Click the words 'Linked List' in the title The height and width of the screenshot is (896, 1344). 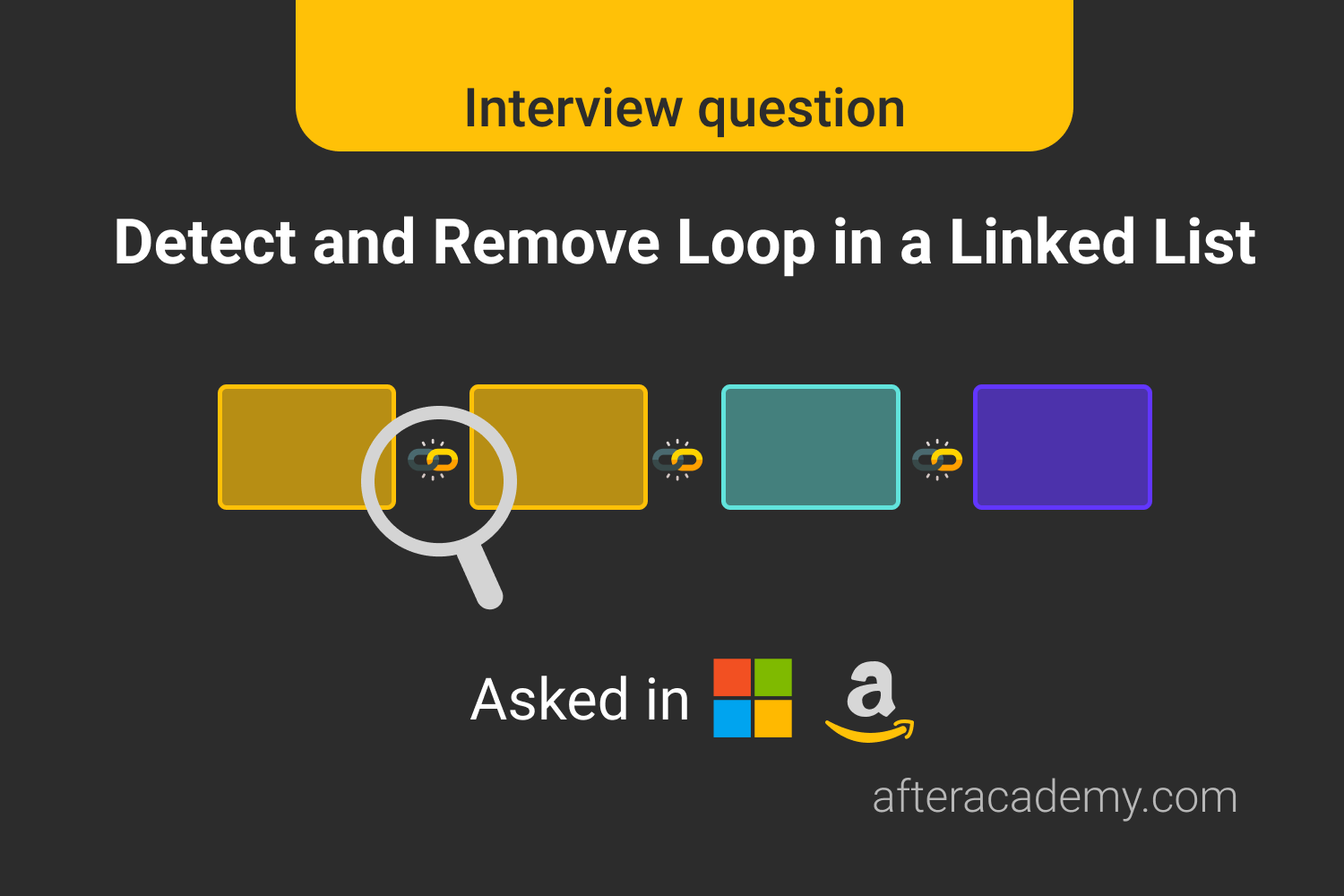(x=1102, y=243)
